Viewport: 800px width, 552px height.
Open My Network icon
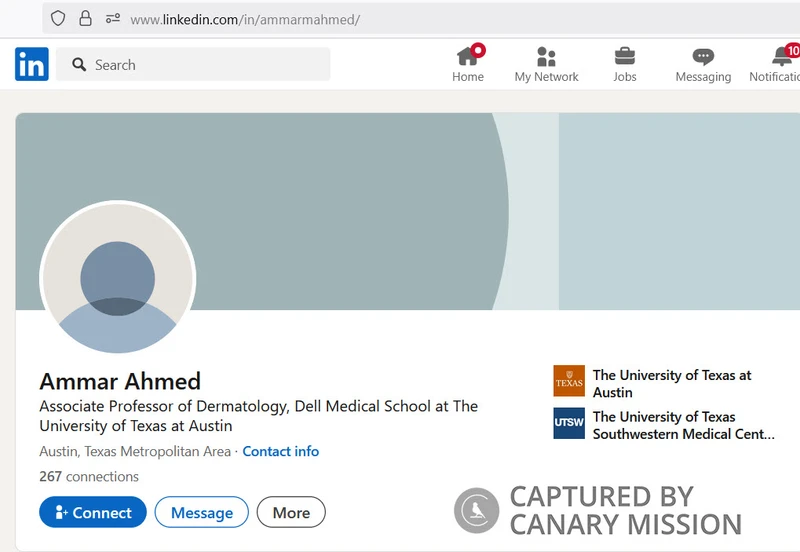tap(546, 56)
